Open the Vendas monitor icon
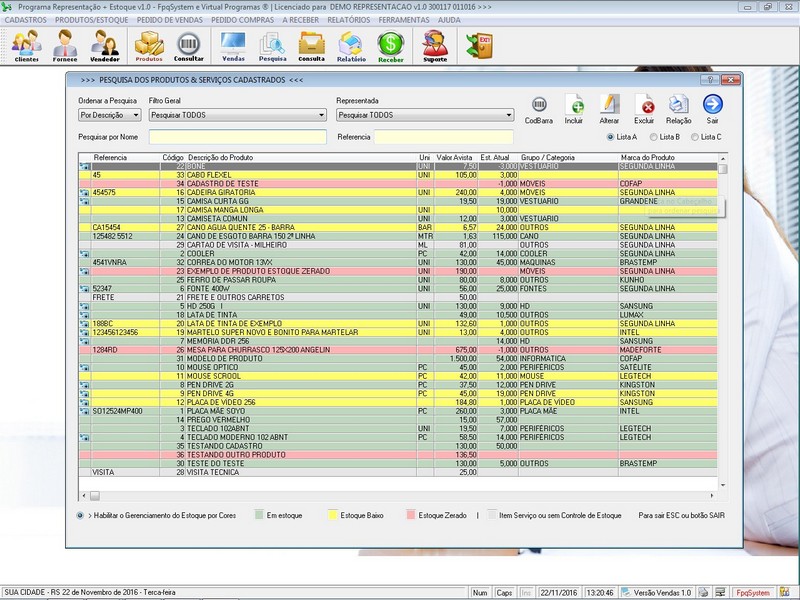 click(x=233, y=45)
